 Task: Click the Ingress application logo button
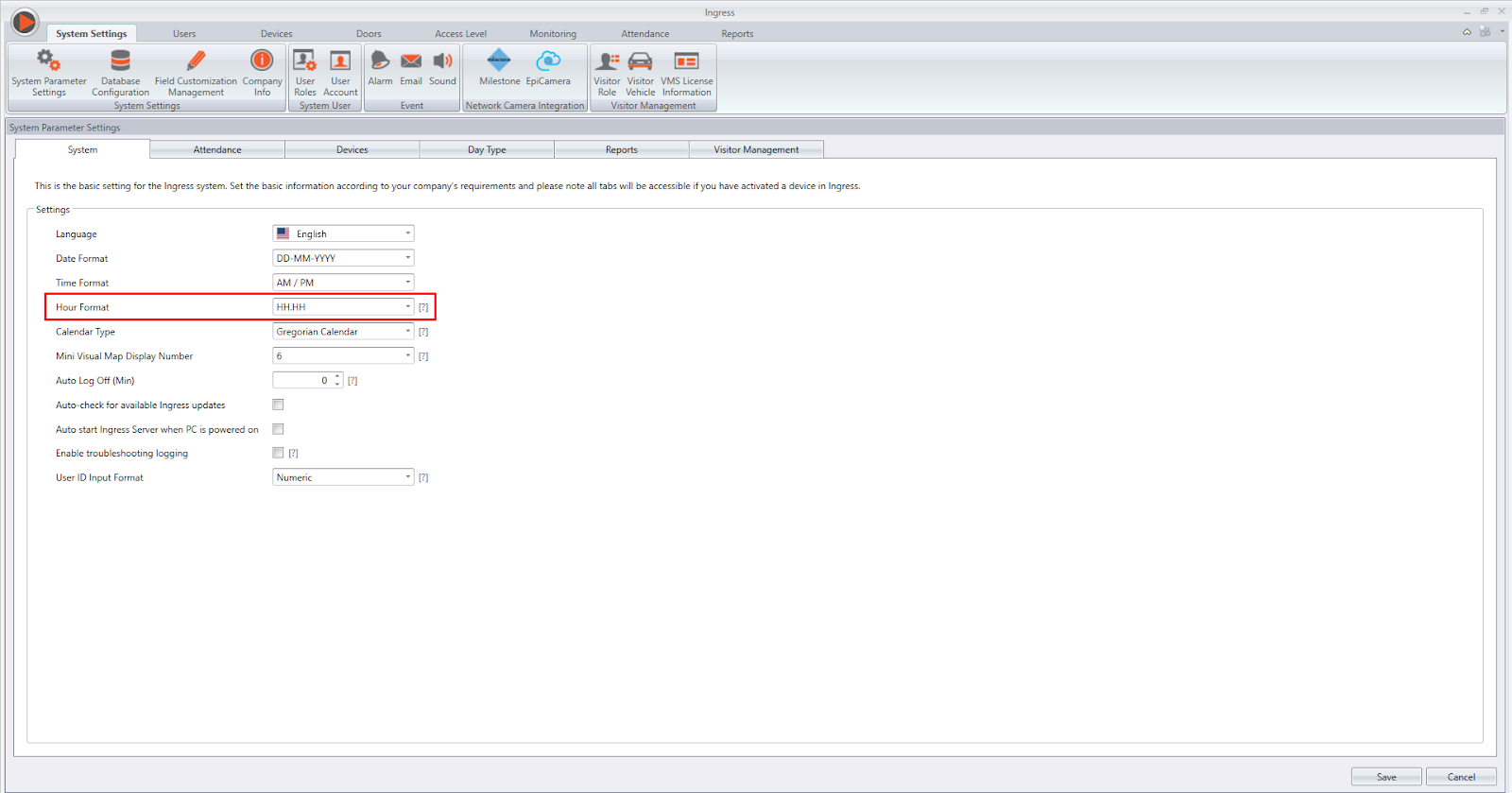coord(25,21)
